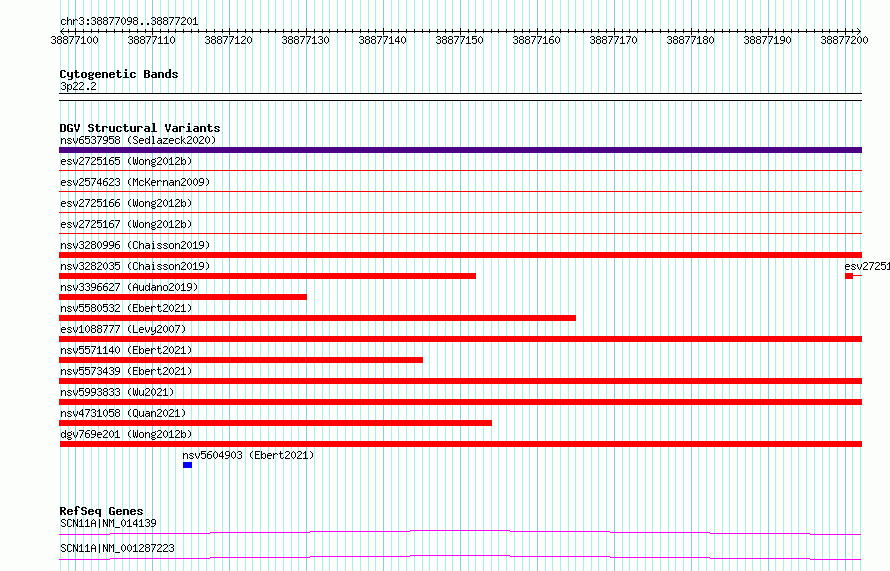Click the esv1088777 (Levy2007) label
This screenshot has height=571, width=890.
point(123,329)
